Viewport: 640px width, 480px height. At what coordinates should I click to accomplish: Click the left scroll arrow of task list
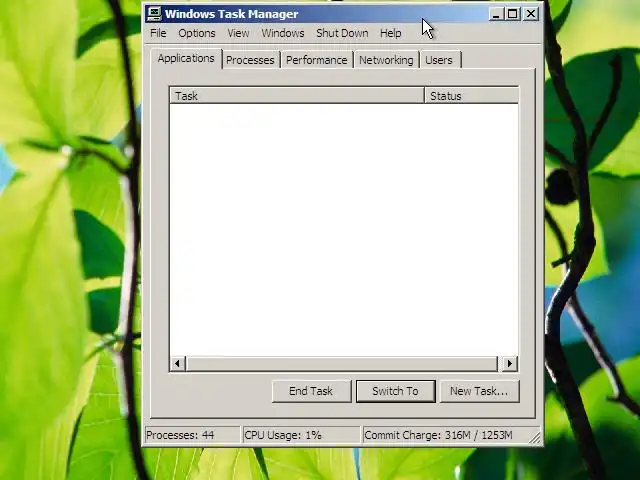178,363
